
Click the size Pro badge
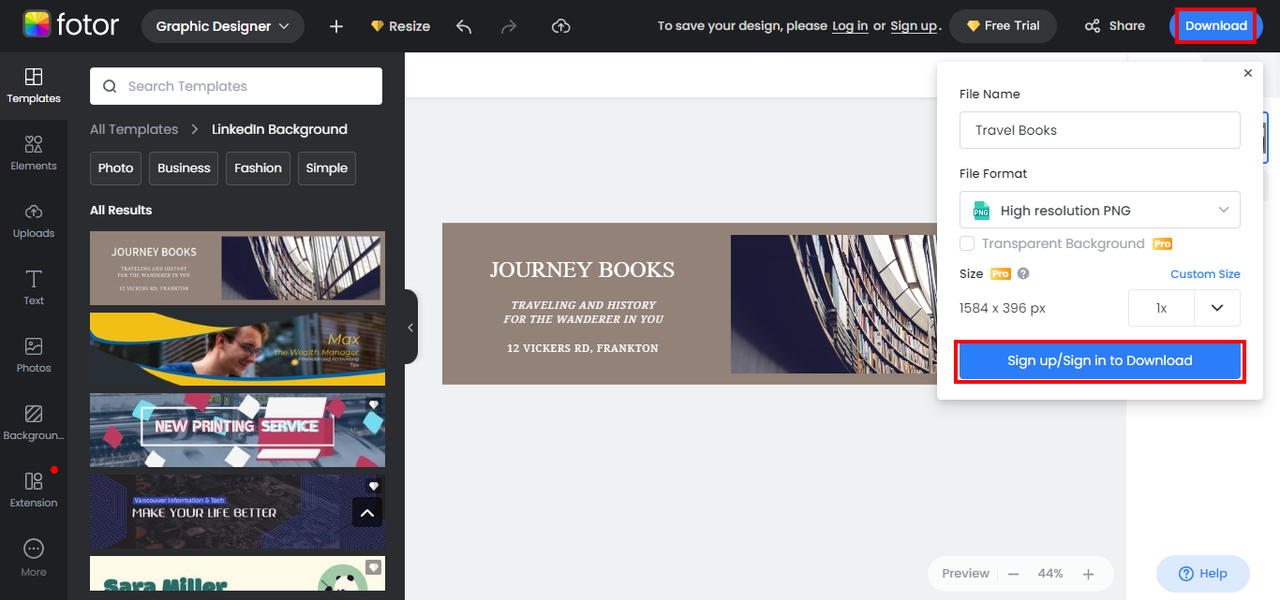[x=1000, y=274]
